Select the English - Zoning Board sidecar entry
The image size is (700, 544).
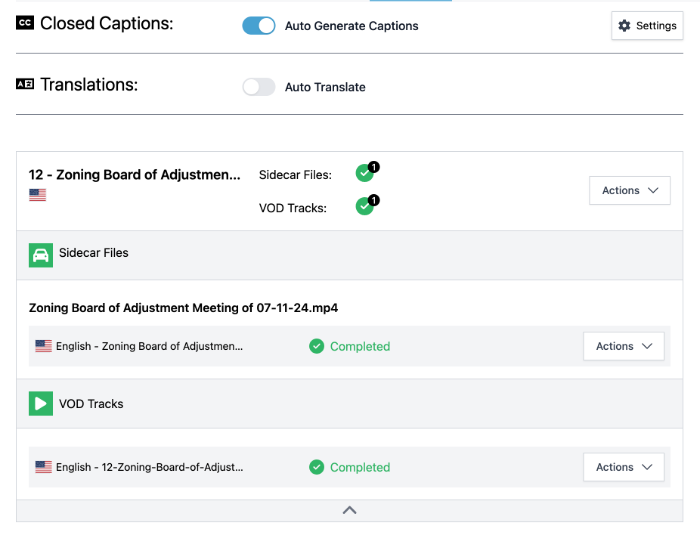point(149,346)
